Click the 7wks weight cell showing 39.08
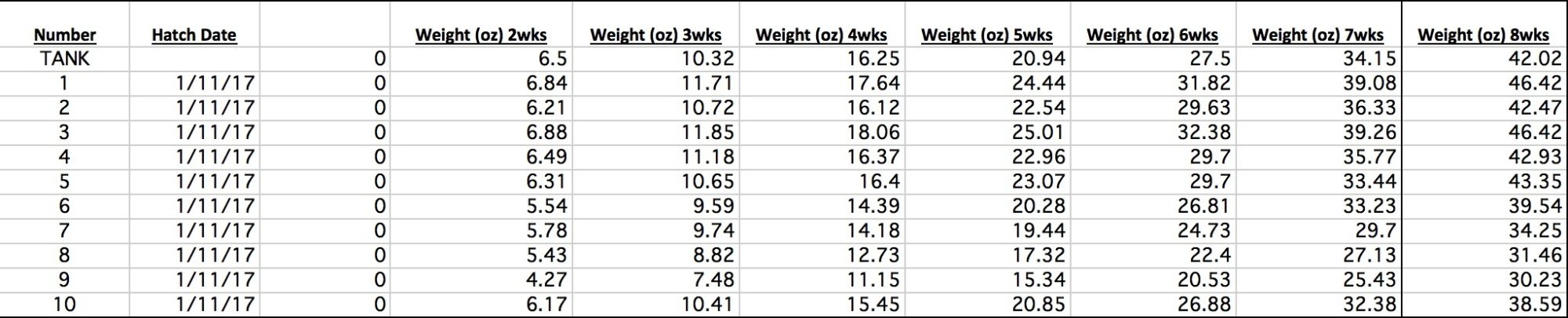1568x318 pixels. coord(1369,83)
